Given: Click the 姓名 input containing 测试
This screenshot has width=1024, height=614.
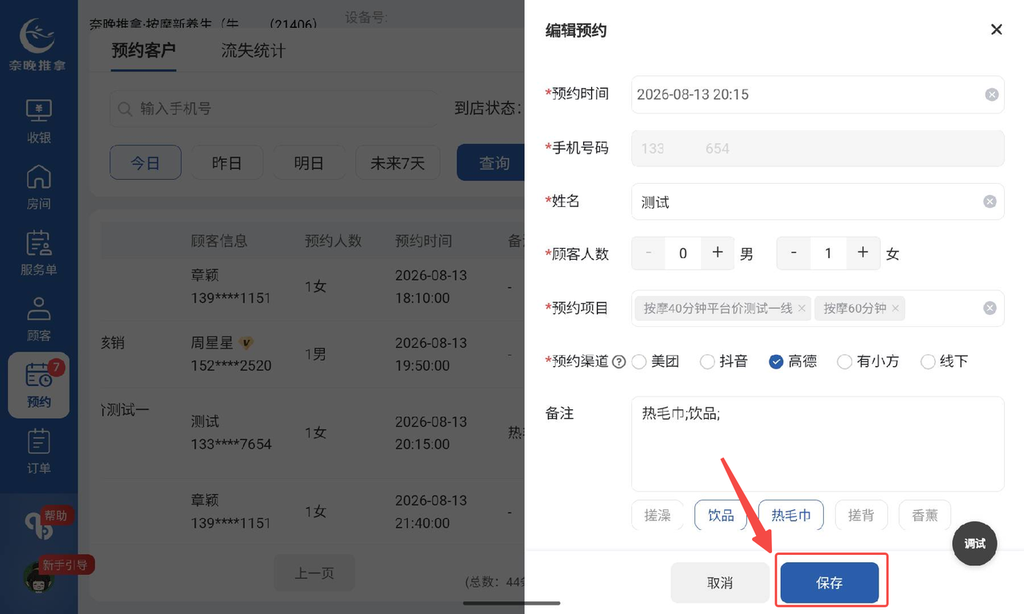Looking at the screenshot, I should pyautogui.click(x=817, y=202).
